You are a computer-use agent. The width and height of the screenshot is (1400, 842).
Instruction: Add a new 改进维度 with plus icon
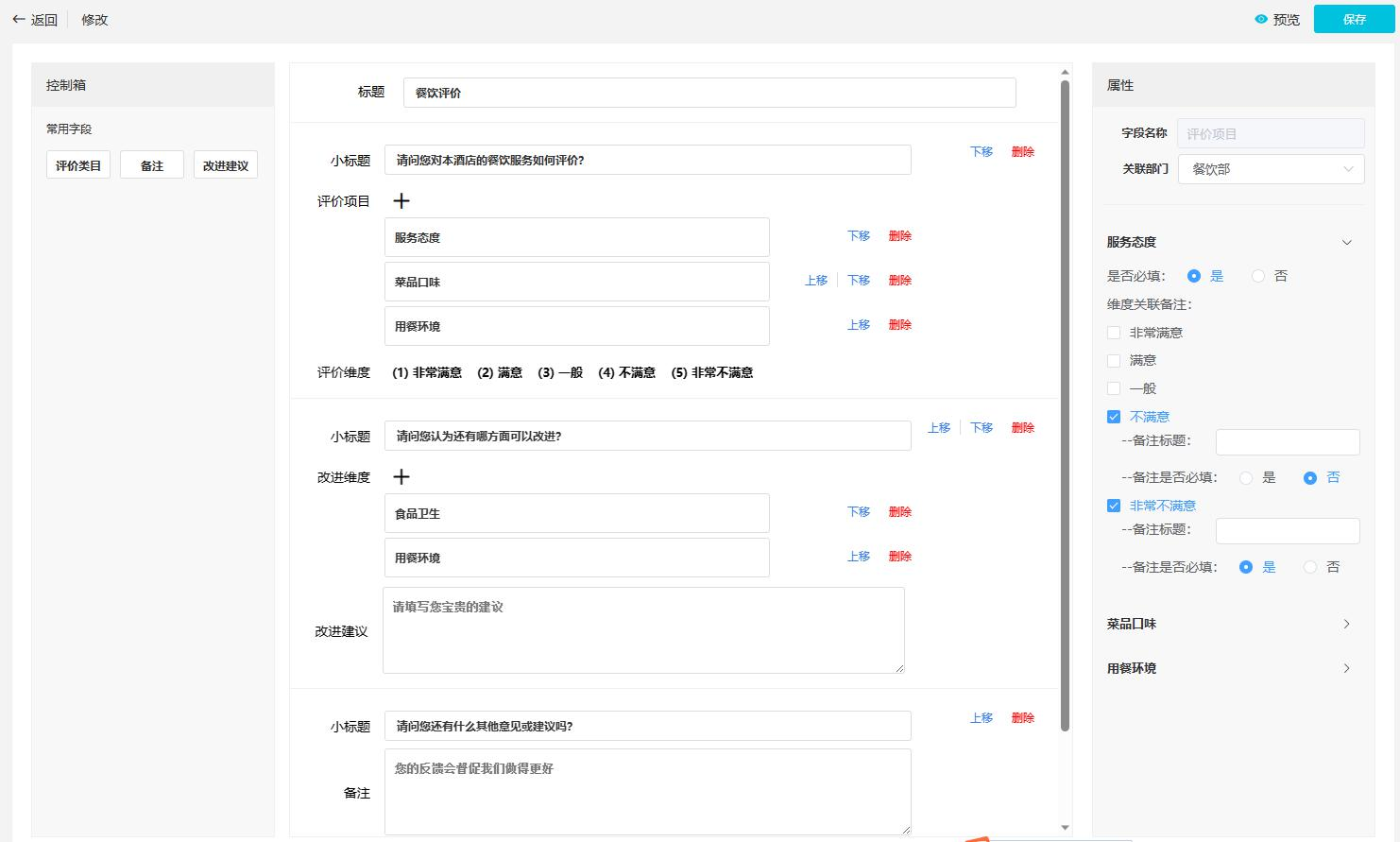[x=401, y=477]
